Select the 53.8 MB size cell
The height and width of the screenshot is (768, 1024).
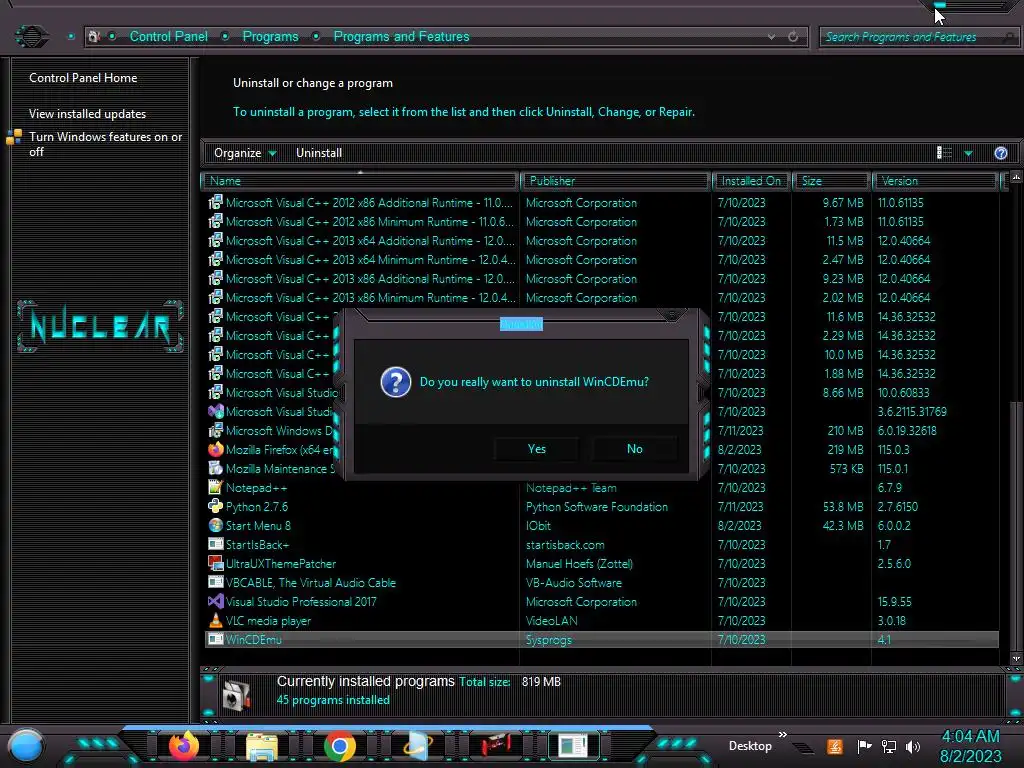click(842, 506)
